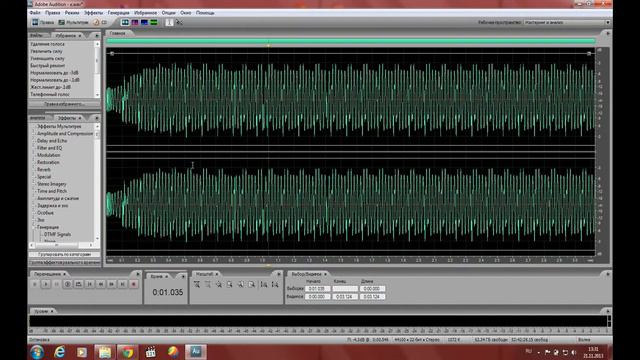The width and height of the screenshot is (640, 360).
Task: Click Zoom Out Horizontally icon in Масштаб panel
Action: (x=208, y=284)
